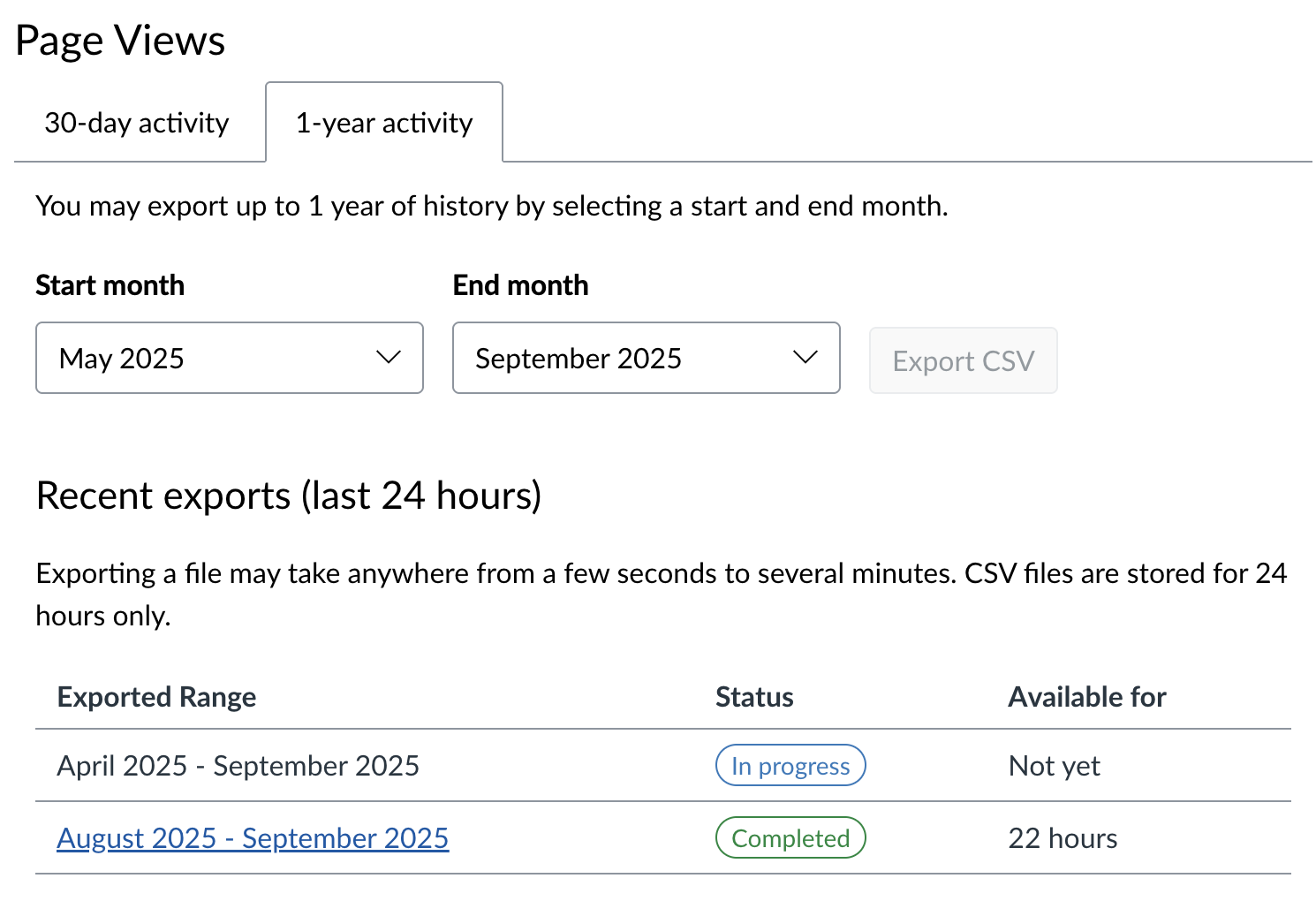Click the In progress status badge

pos(790,765)
